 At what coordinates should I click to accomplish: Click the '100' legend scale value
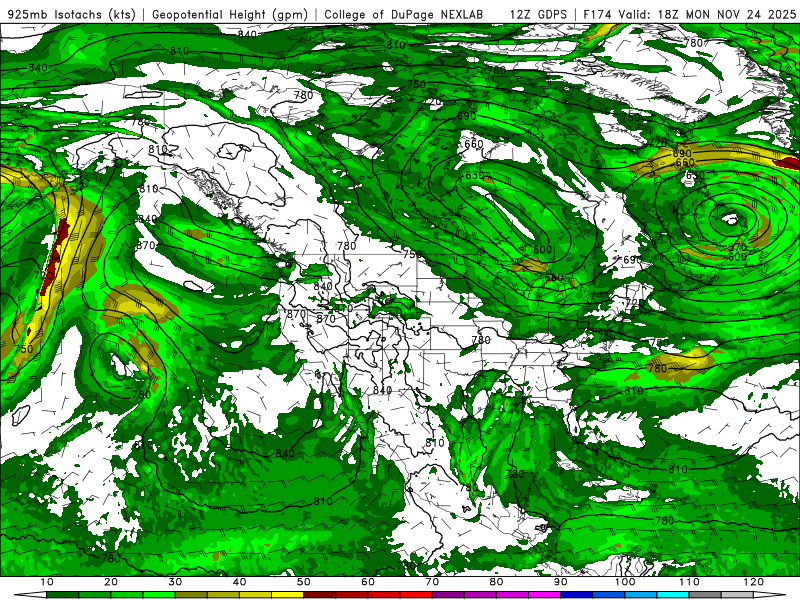(625, 582)
